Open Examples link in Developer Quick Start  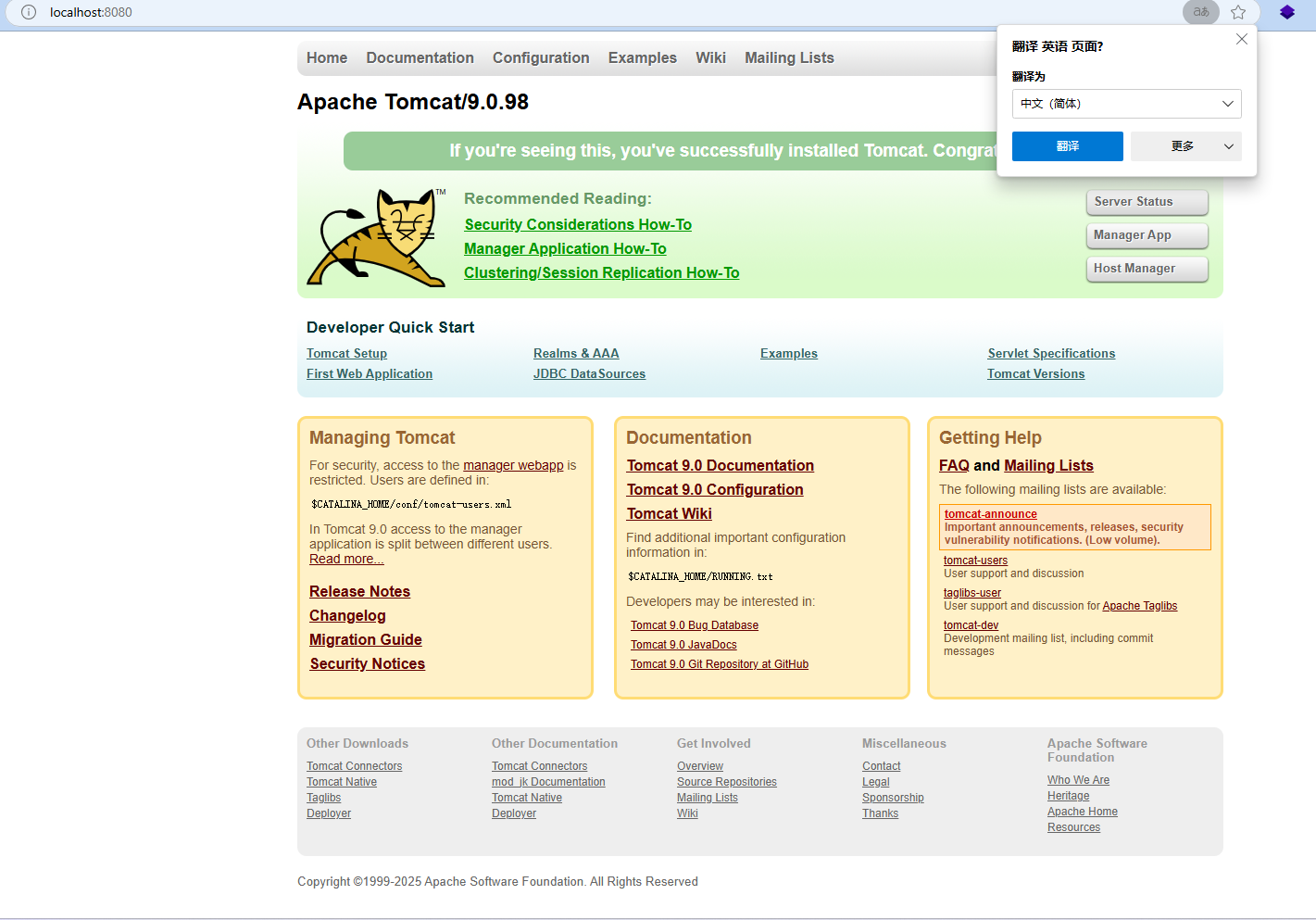789,353
